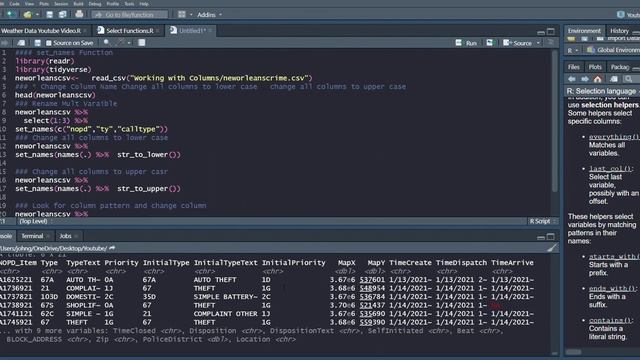Minimize the source editor pane
640x360 pixels.
click(541, 32)
